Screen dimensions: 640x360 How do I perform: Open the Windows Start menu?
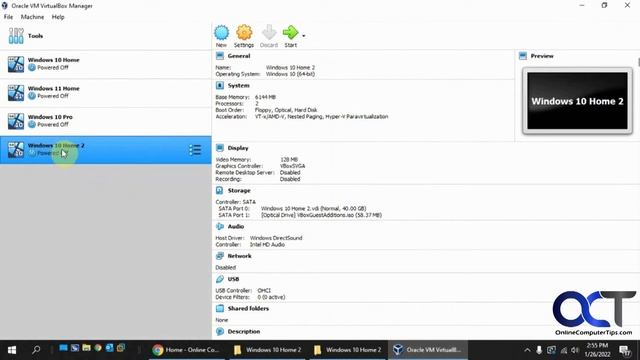12,350
